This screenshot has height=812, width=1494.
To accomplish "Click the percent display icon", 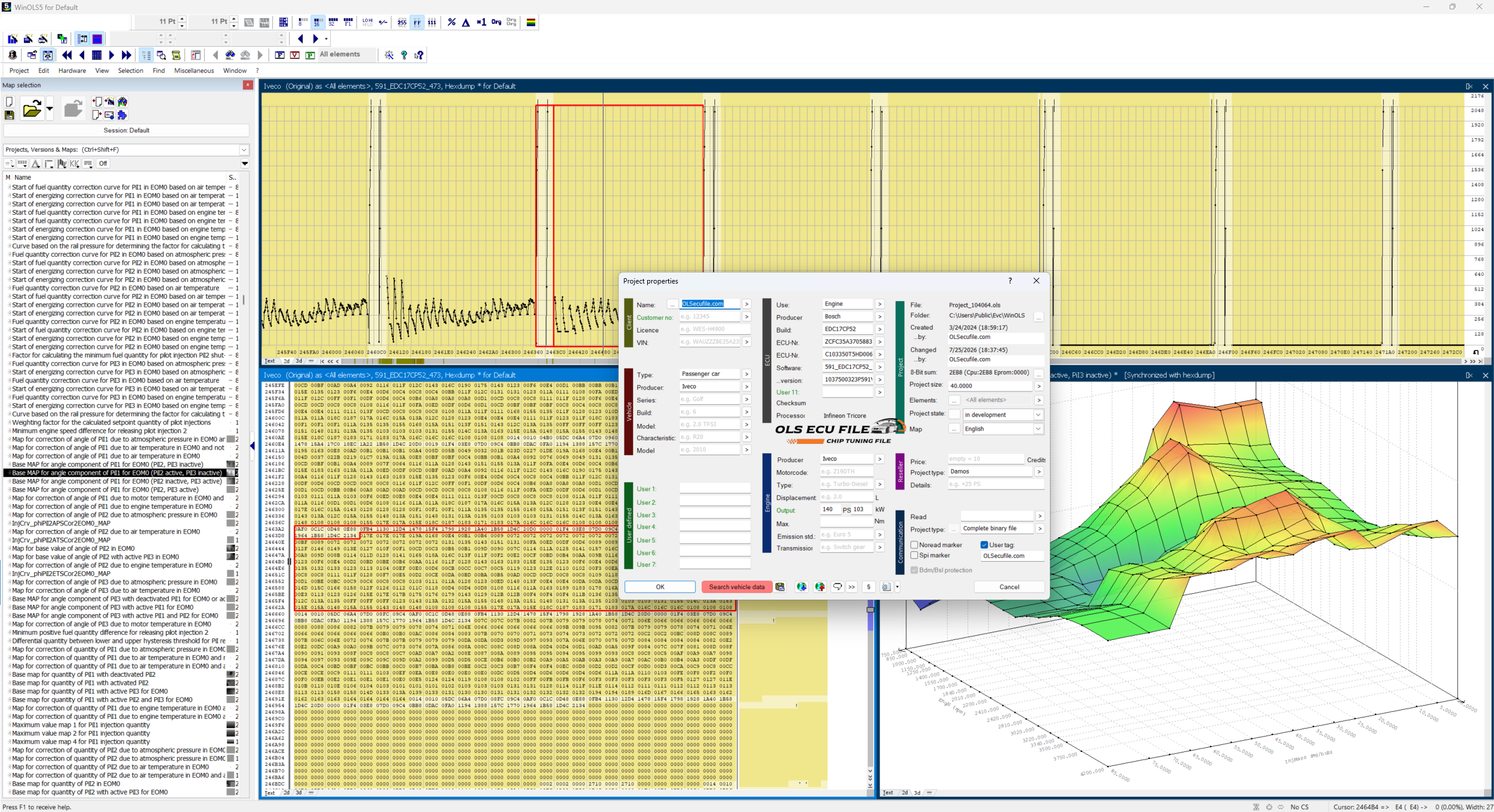I will tap(451, 22).
